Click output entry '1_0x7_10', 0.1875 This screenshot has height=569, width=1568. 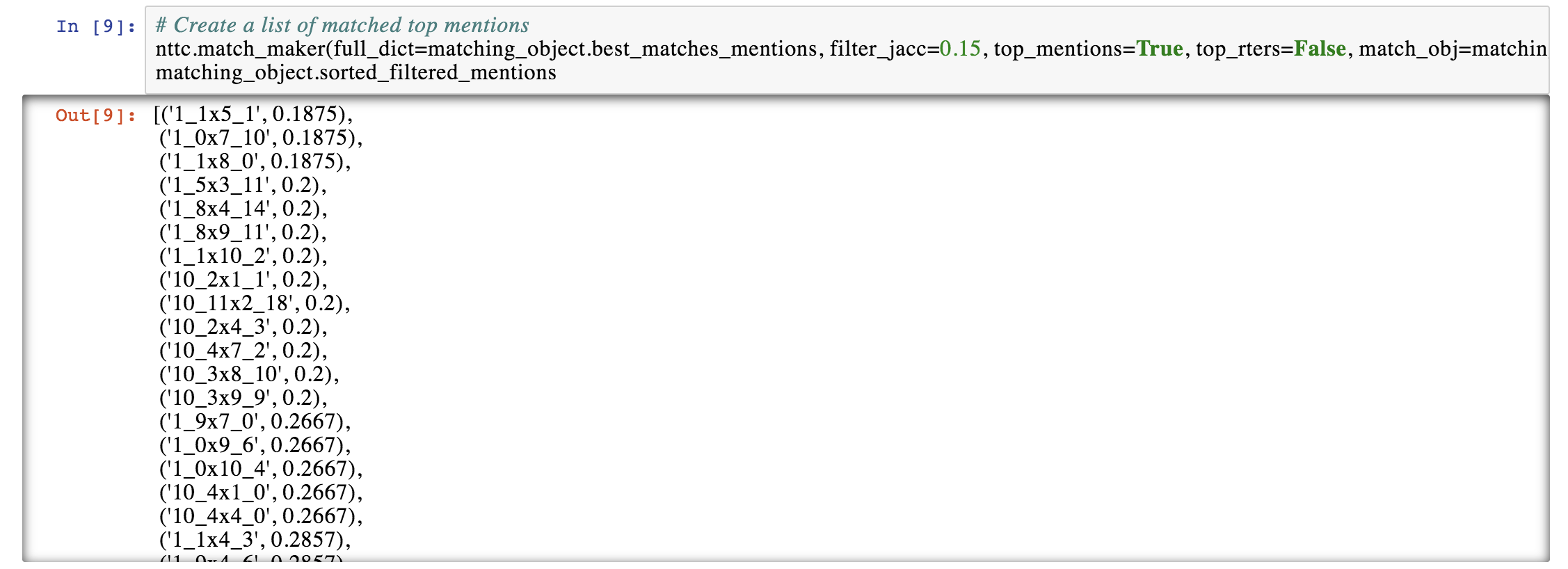click(260, 138)
